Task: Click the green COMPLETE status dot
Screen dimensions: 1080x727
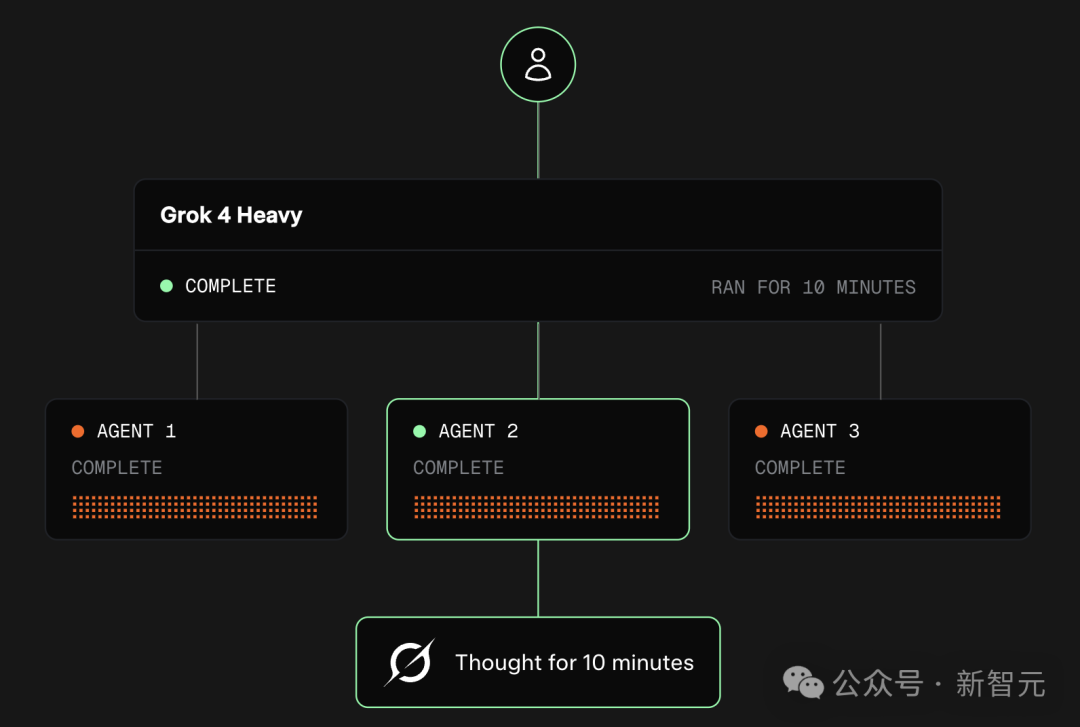Action: (x=167, y=286)
